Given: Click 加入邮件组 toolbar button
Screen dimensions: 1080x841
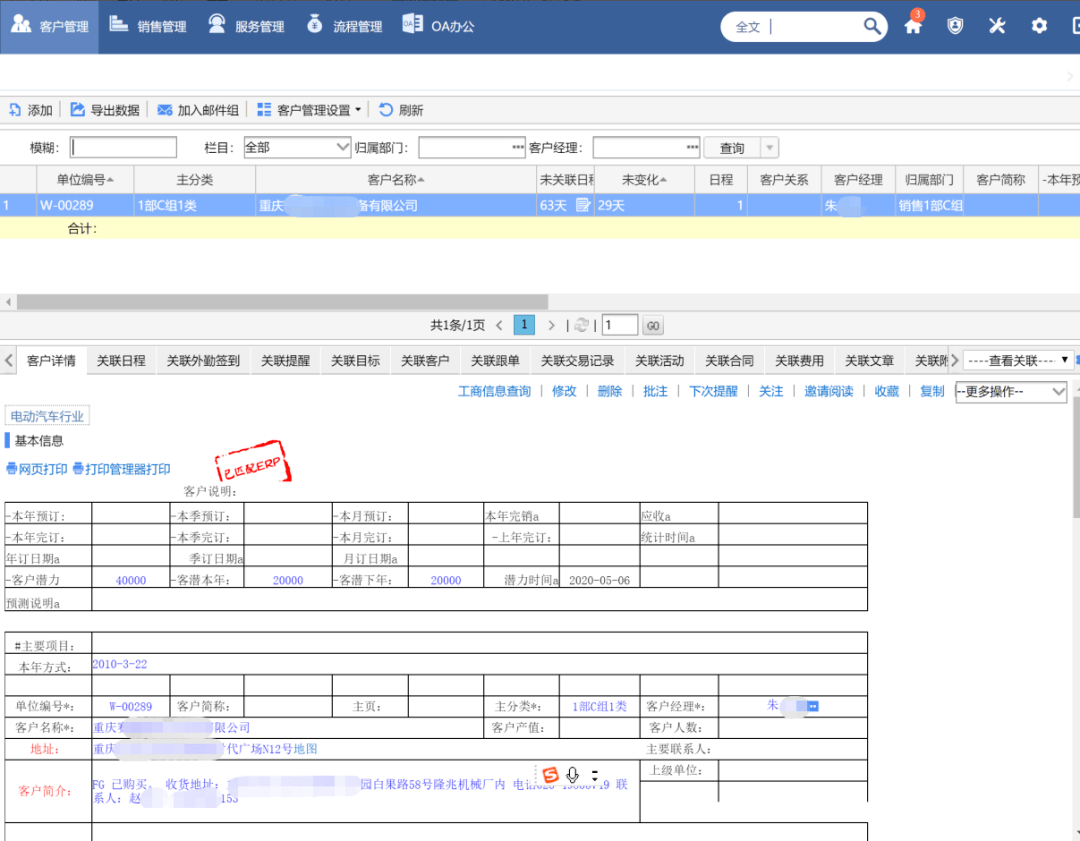Looking at the screenshot, I should point(198,110).
